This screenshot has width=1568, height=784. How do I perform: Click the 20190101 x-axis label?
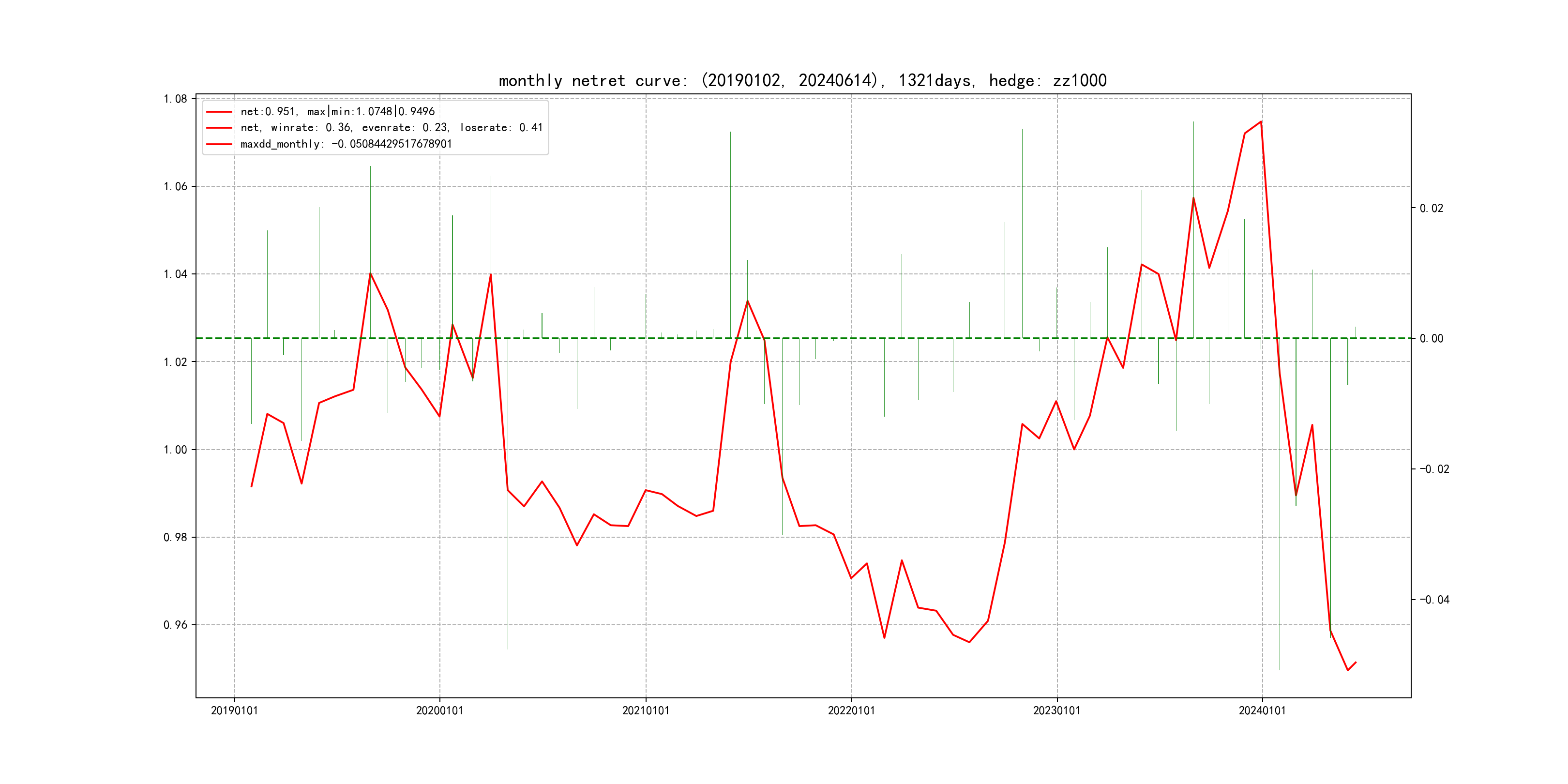click(x=234, y=710)
